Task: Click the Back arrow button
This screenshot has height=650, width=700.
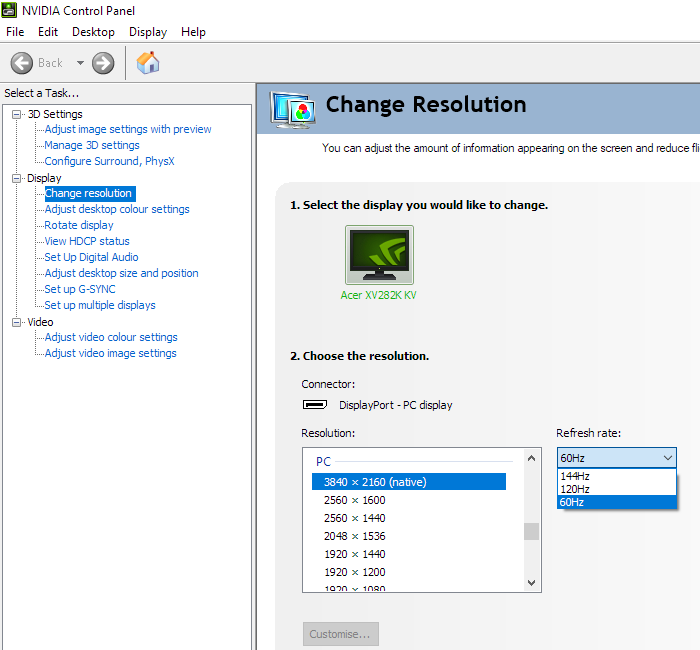Action: (x=21, y=63)
